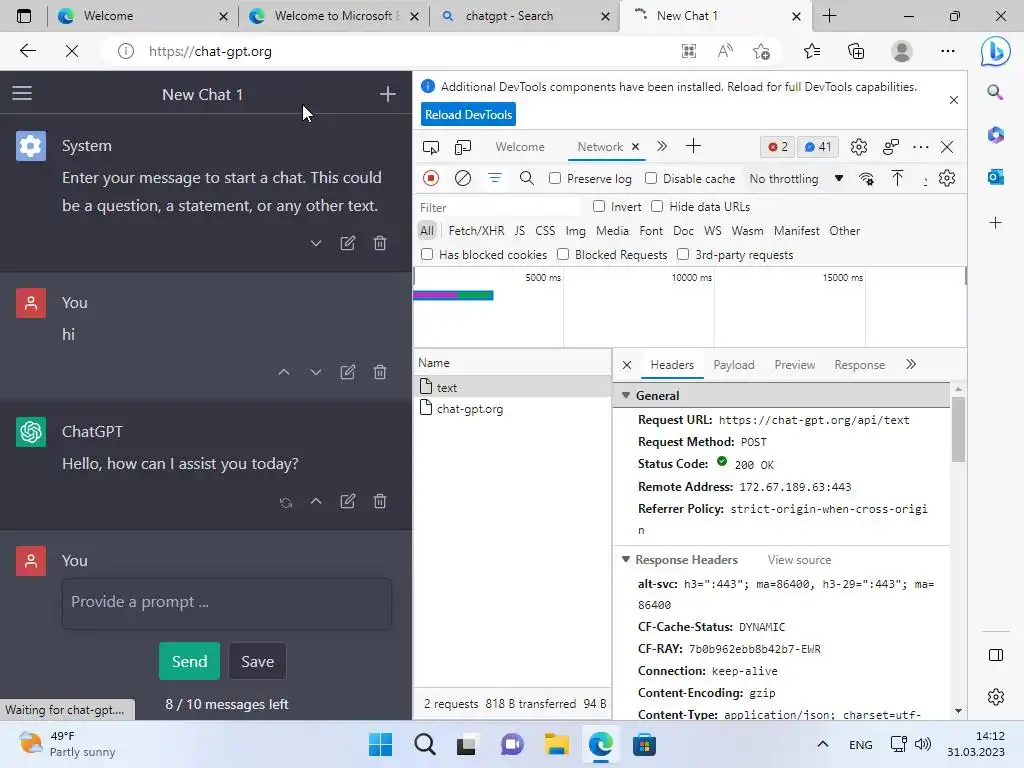Viewport: 1024px width, 768px height.
Task: Move the 'hi' message down
Action: (316, 372)
